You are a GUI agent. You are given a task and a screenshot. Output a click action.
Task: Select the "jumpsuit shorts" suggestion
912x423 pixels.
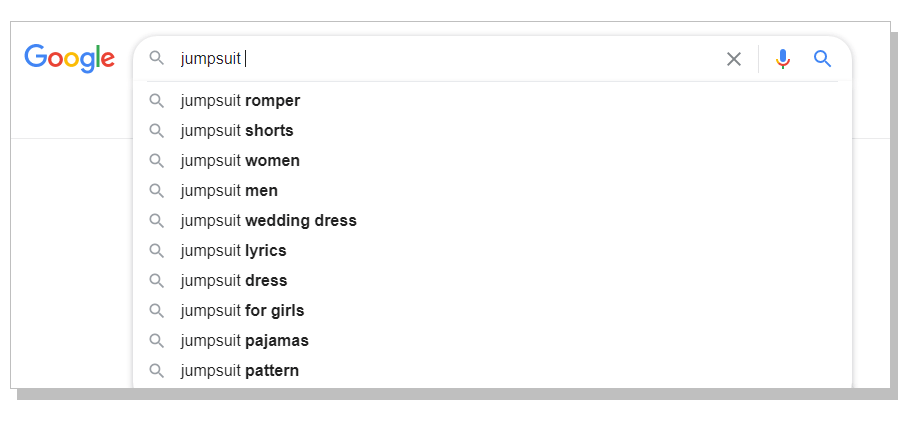[237, 131]
